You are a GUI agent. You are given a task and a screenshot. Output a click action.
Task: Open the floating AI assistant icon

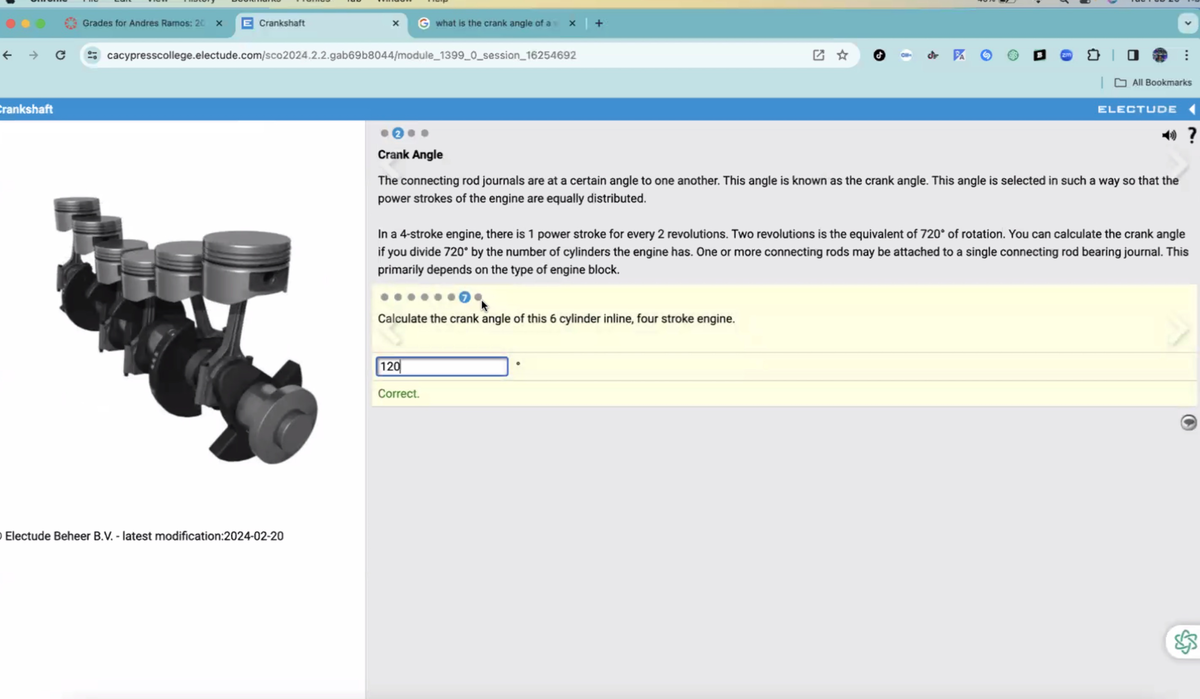(x=1185, y=641)
